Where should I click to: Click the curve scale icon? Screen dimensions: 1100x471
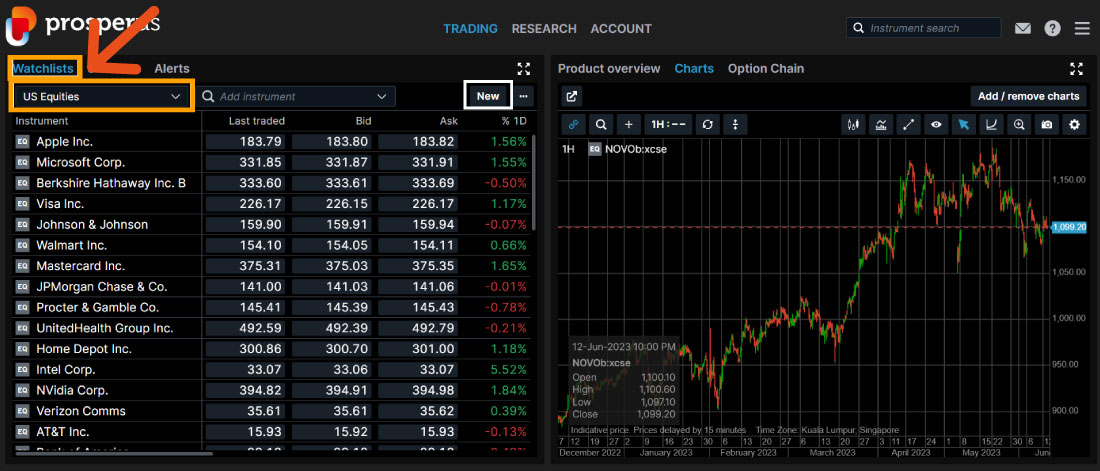[x=991, y=125]
